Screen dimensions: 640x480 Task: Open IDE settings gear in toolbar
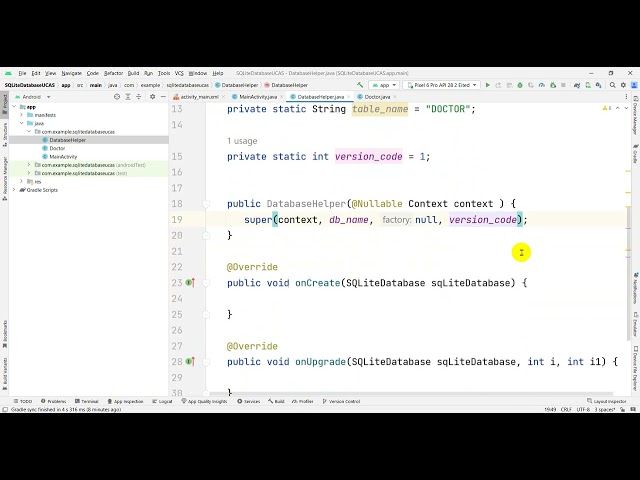tap(623, 85)
